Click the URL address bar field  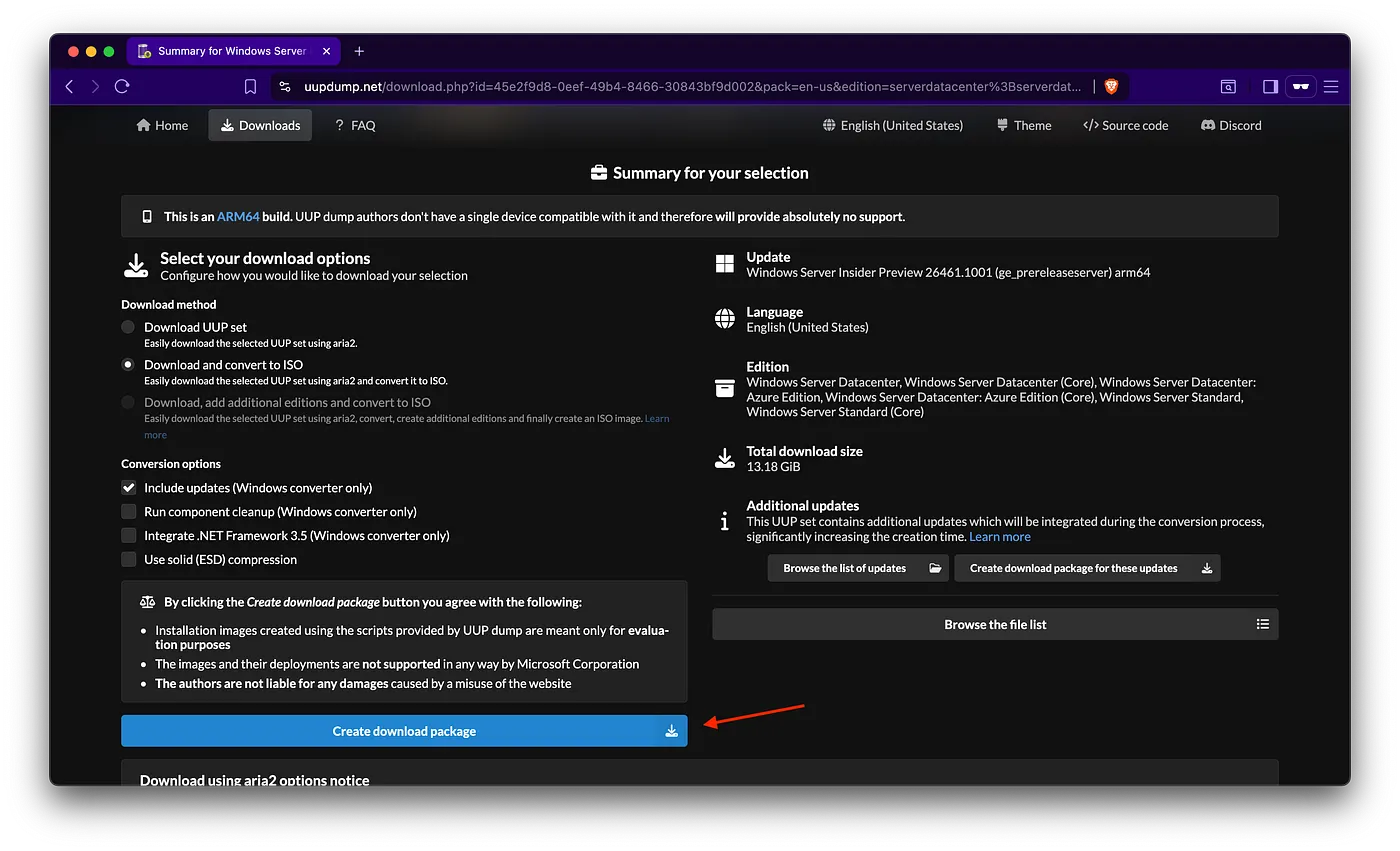[x=690, y=87]
